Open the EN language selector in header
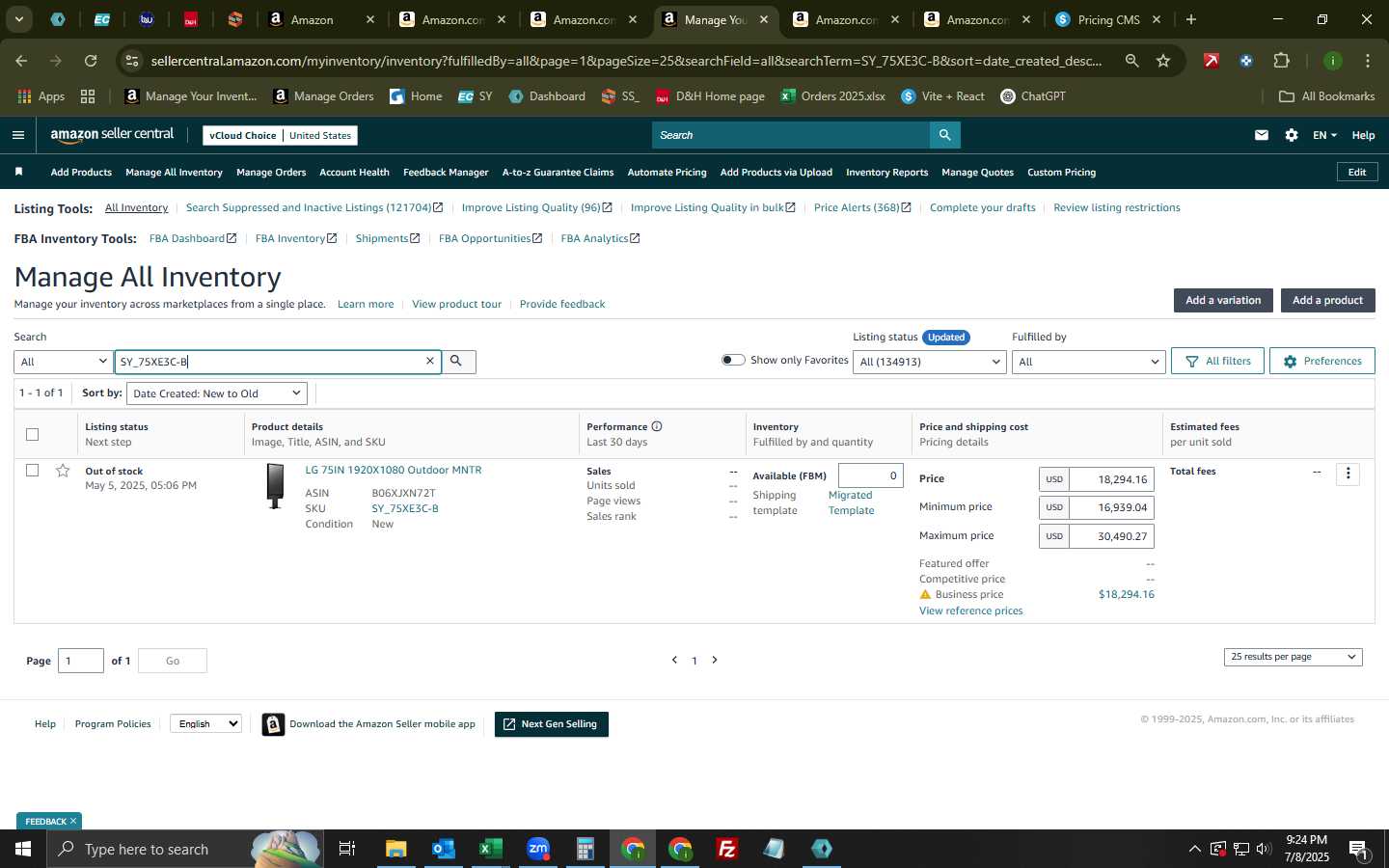1389x868 pixels. coord(1324,135)
